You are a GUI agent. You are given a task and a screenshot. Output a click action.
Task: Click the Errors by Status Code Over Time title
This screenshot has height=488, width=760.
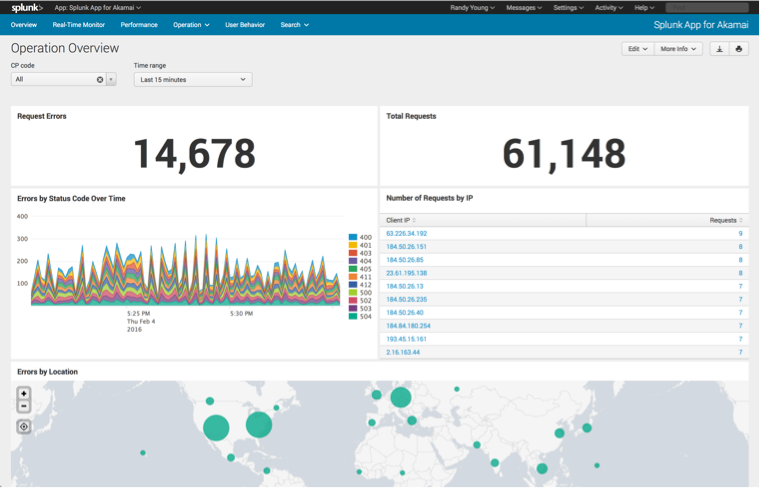click(x=71, y=199)
